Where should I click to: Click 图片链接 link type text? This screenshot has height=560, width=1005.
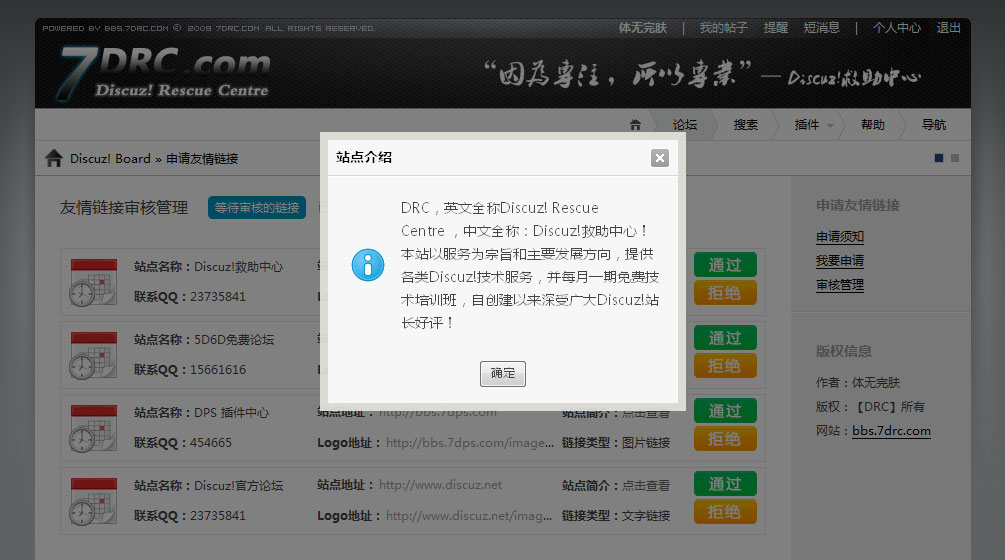pos(646,443)
